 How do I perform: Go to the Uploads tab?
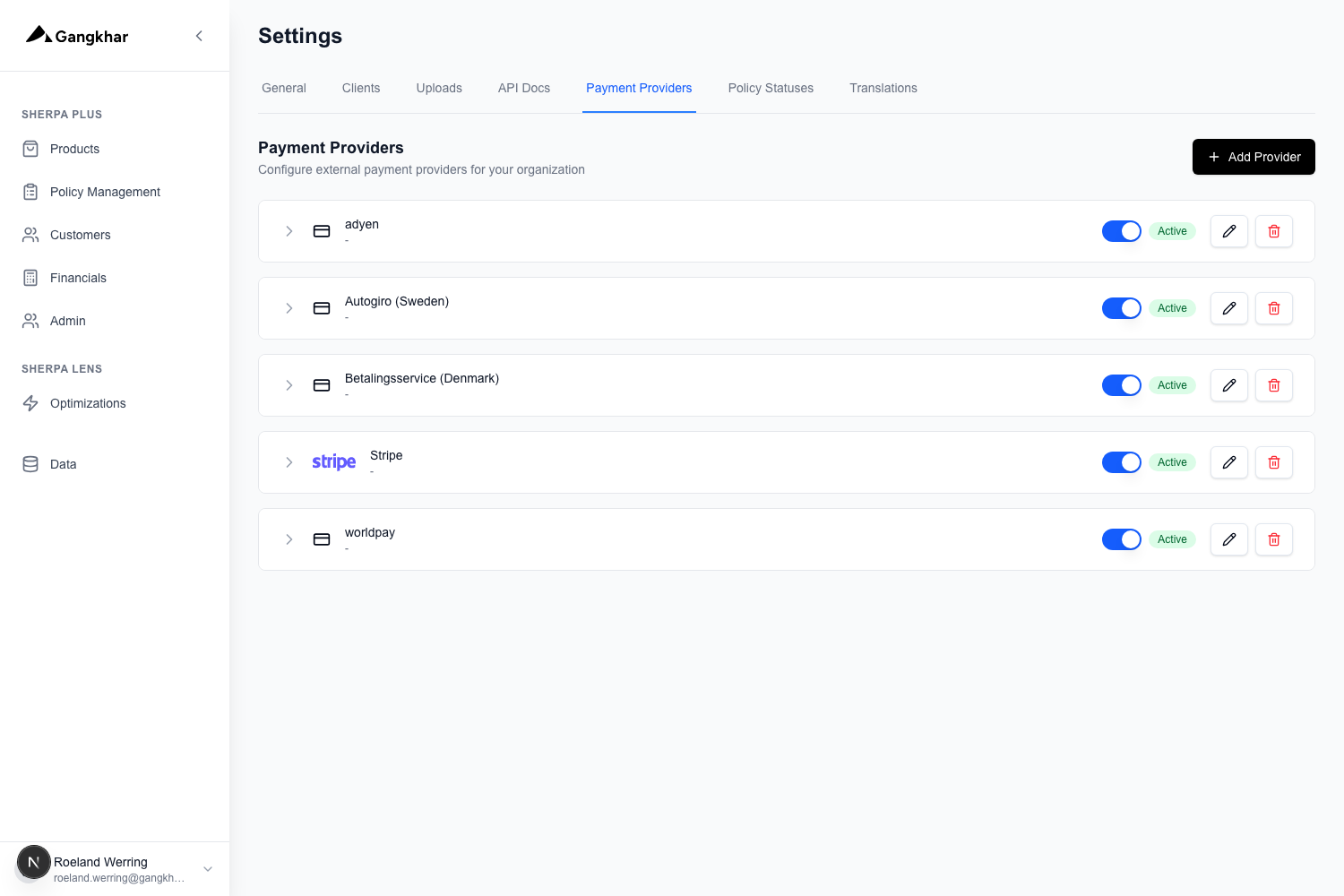[439, 88]
